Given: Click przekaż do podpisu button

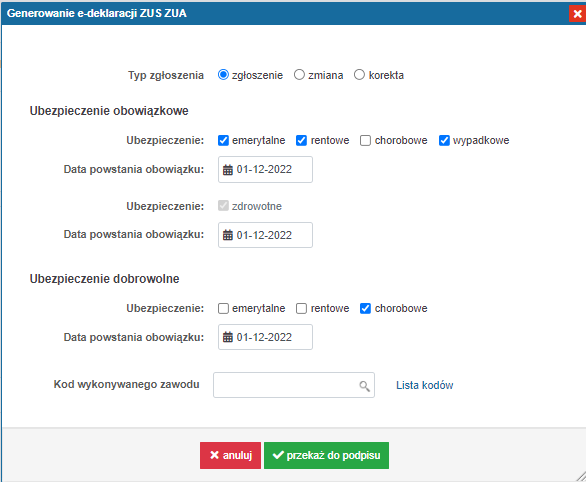Looking at the screenshot, I should (x=326, y=455).
